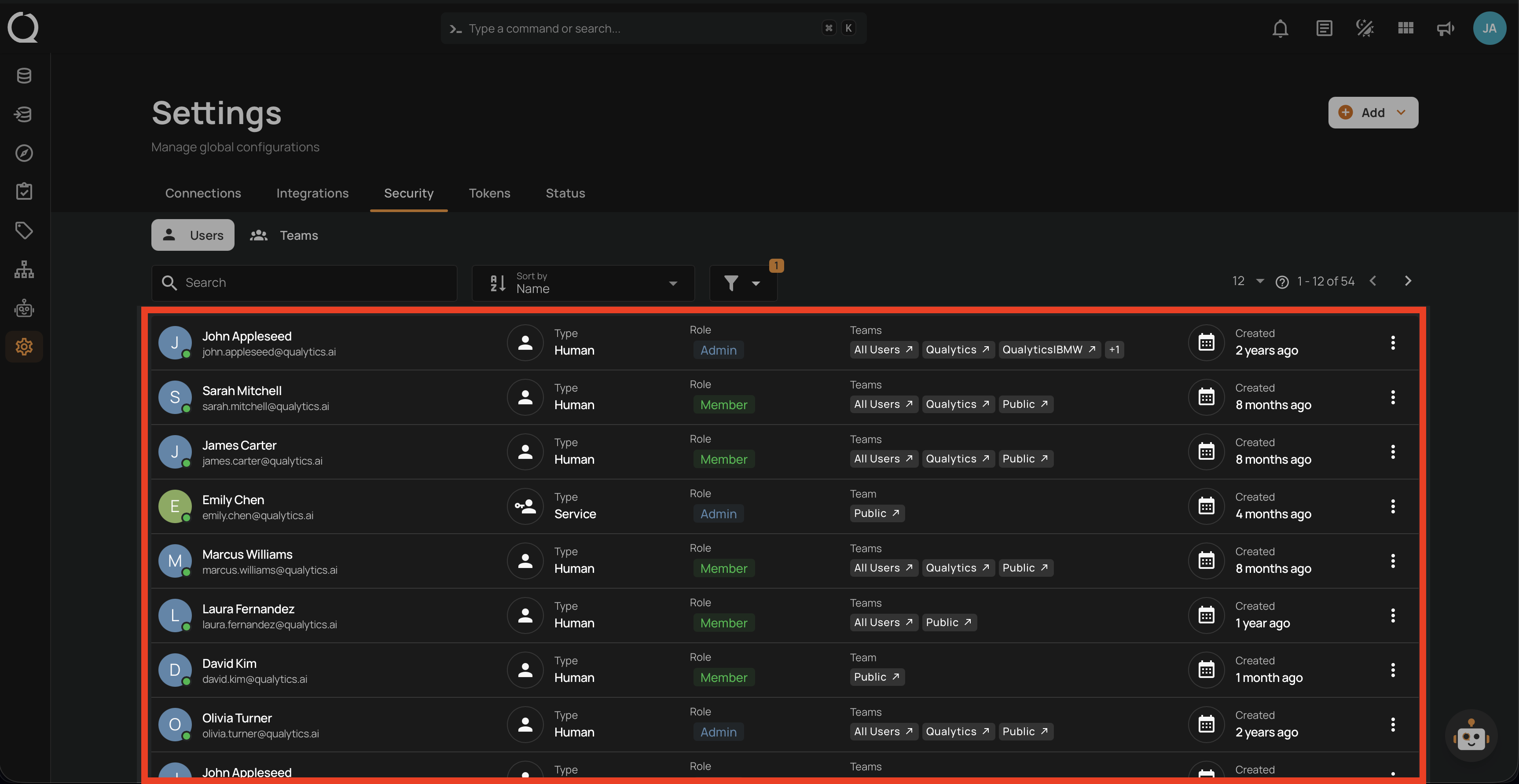Open the Connections tab
Viewport: 1519px width, 784px height.
click(x=203, y=193)
